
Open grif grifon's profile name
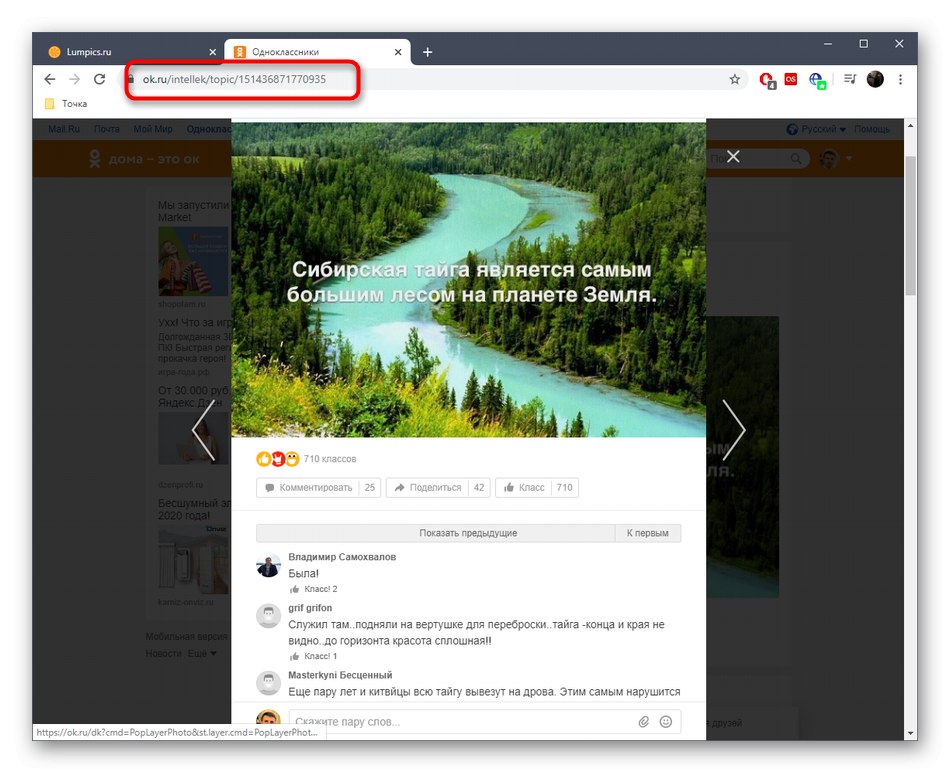[310, 608]
